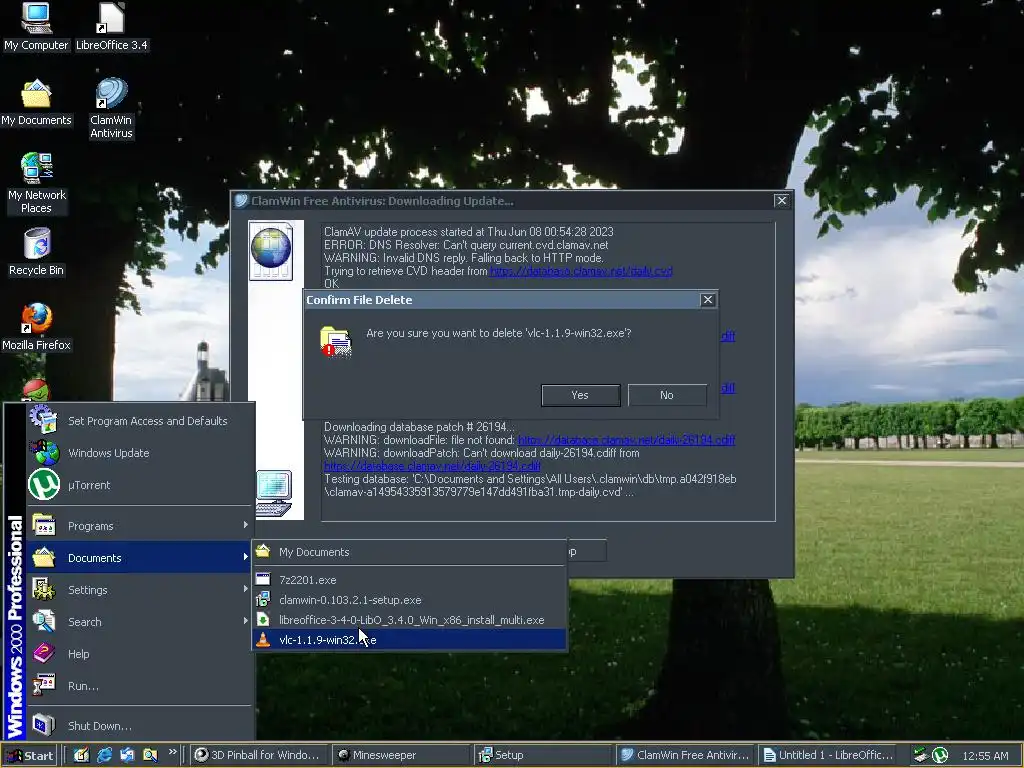Open the Recycle Bin desktop icon

37,252
